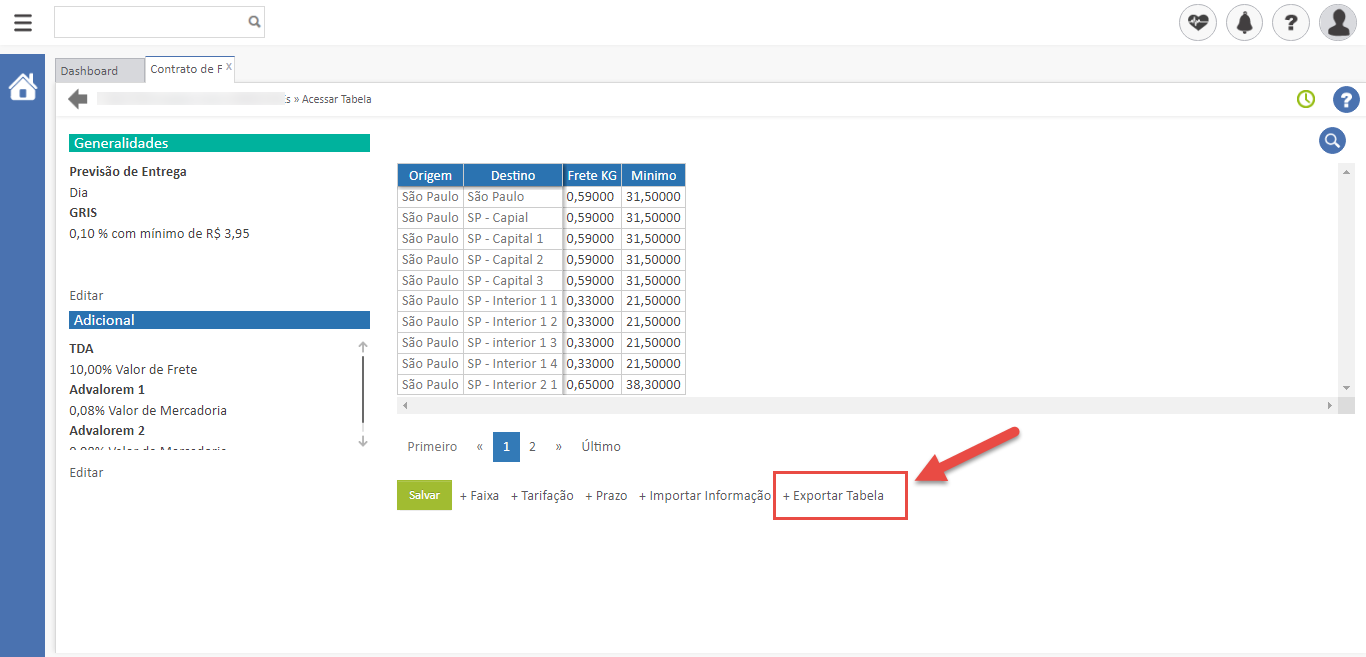1366x657 pixels.
Task: Click the top search input field
Action: click(x=150, y=21)
